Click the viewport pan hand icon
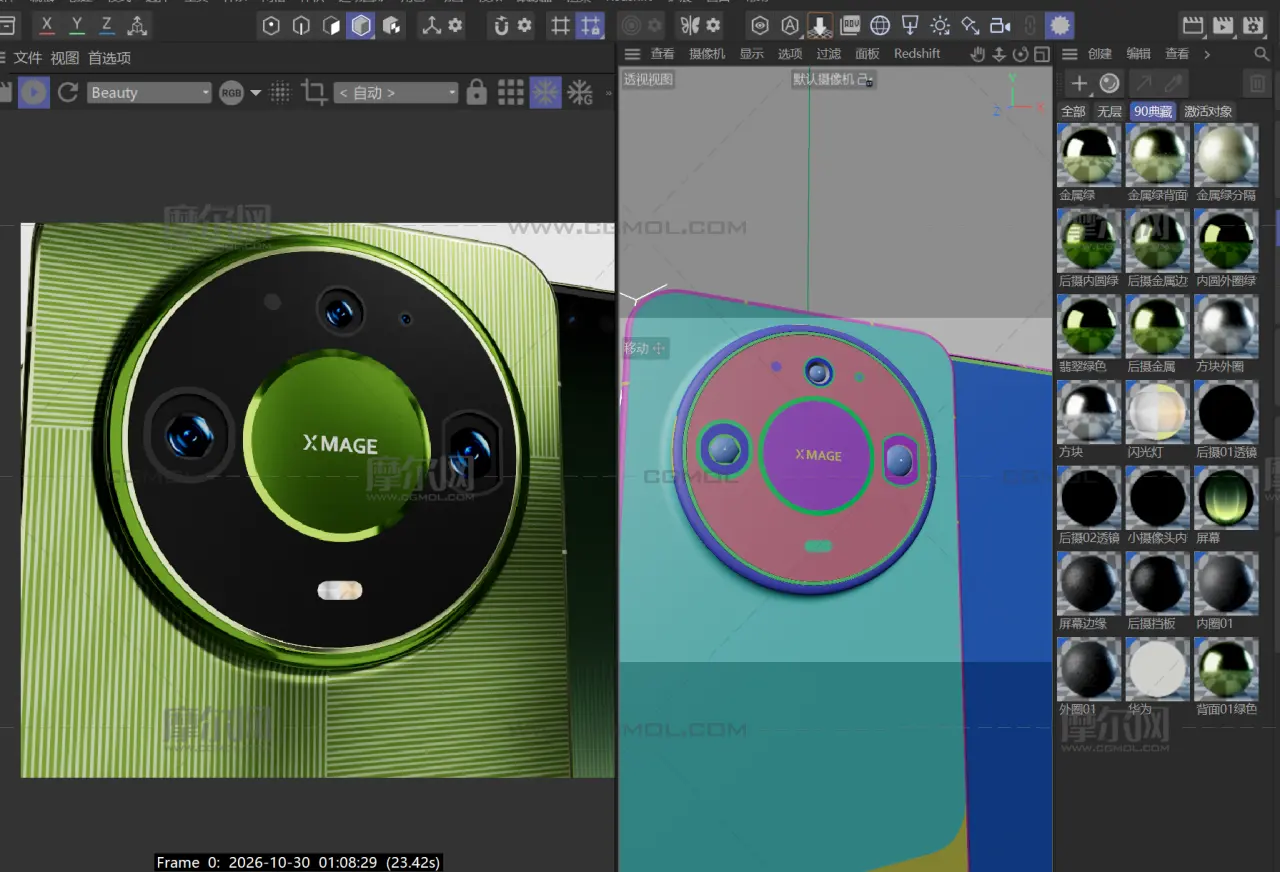The width and height of the screenshot is (1280, 872). 978,54
